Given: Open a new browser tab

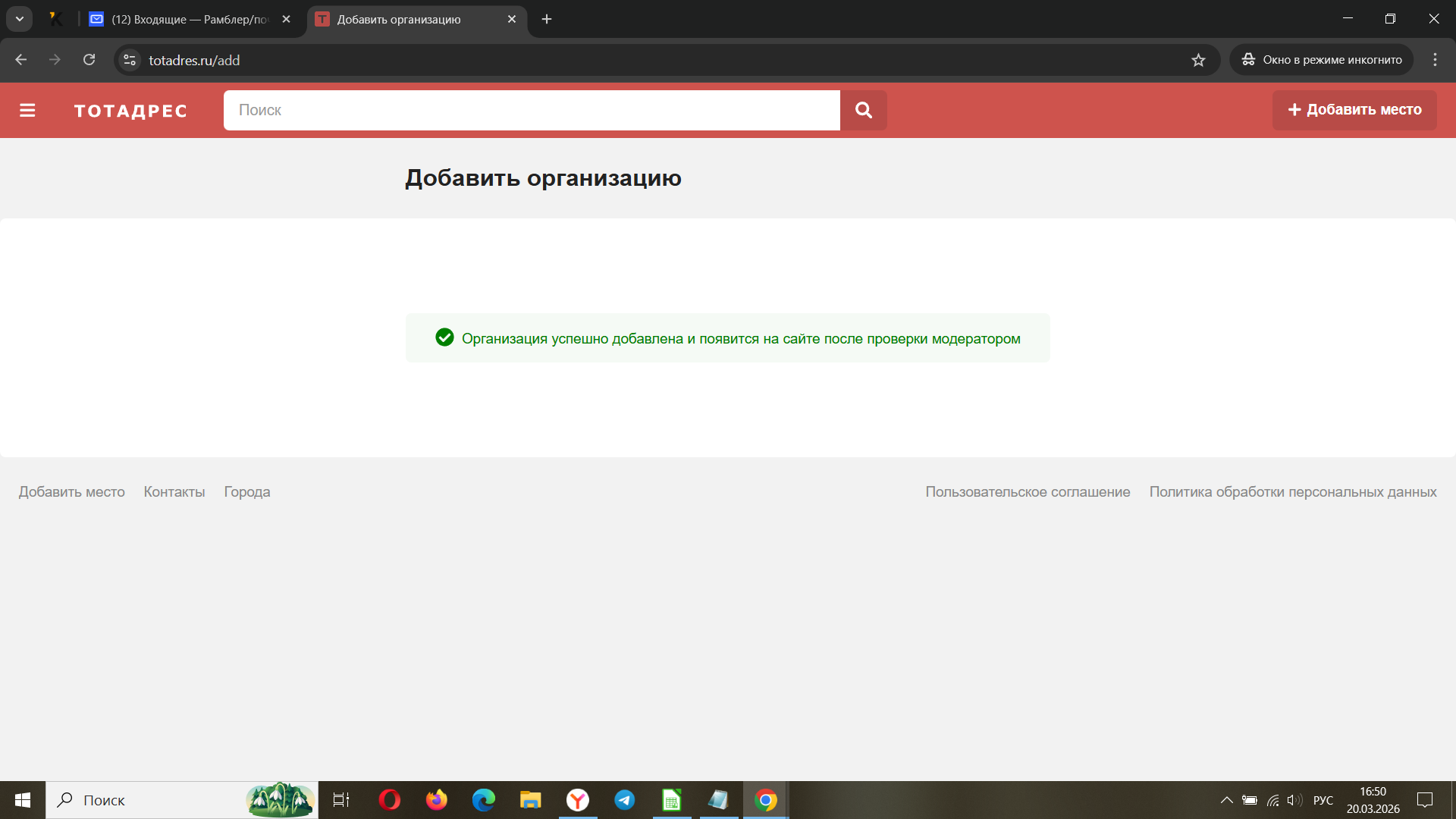Looking at the screenshot, I should tap(547, 19).
